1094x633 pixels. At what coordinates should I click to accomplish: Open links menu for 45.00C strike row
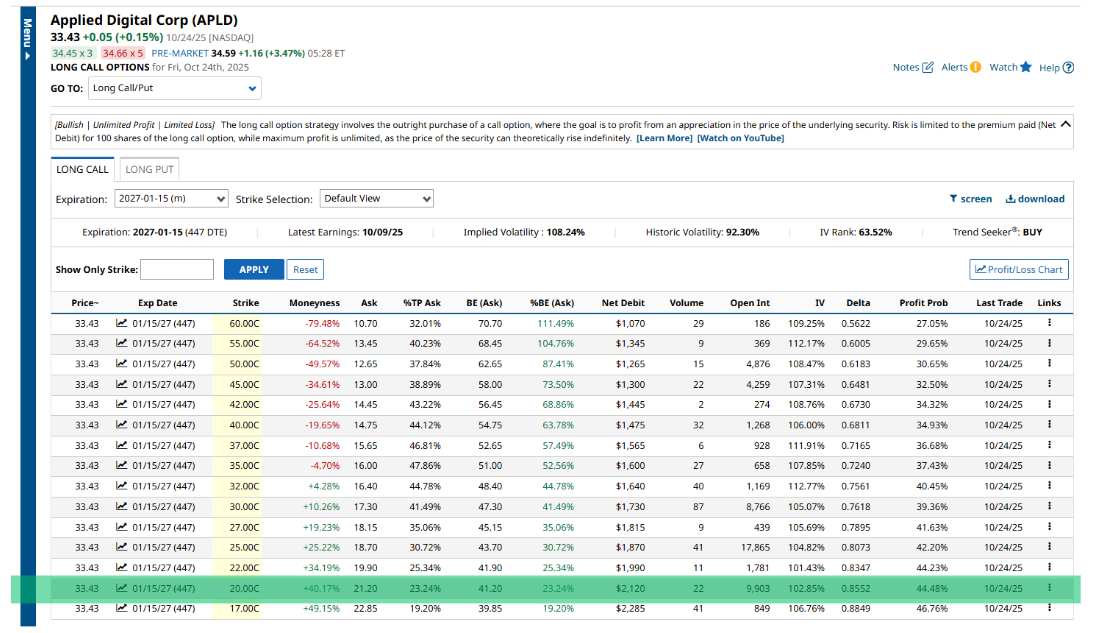pos(1049,384)
